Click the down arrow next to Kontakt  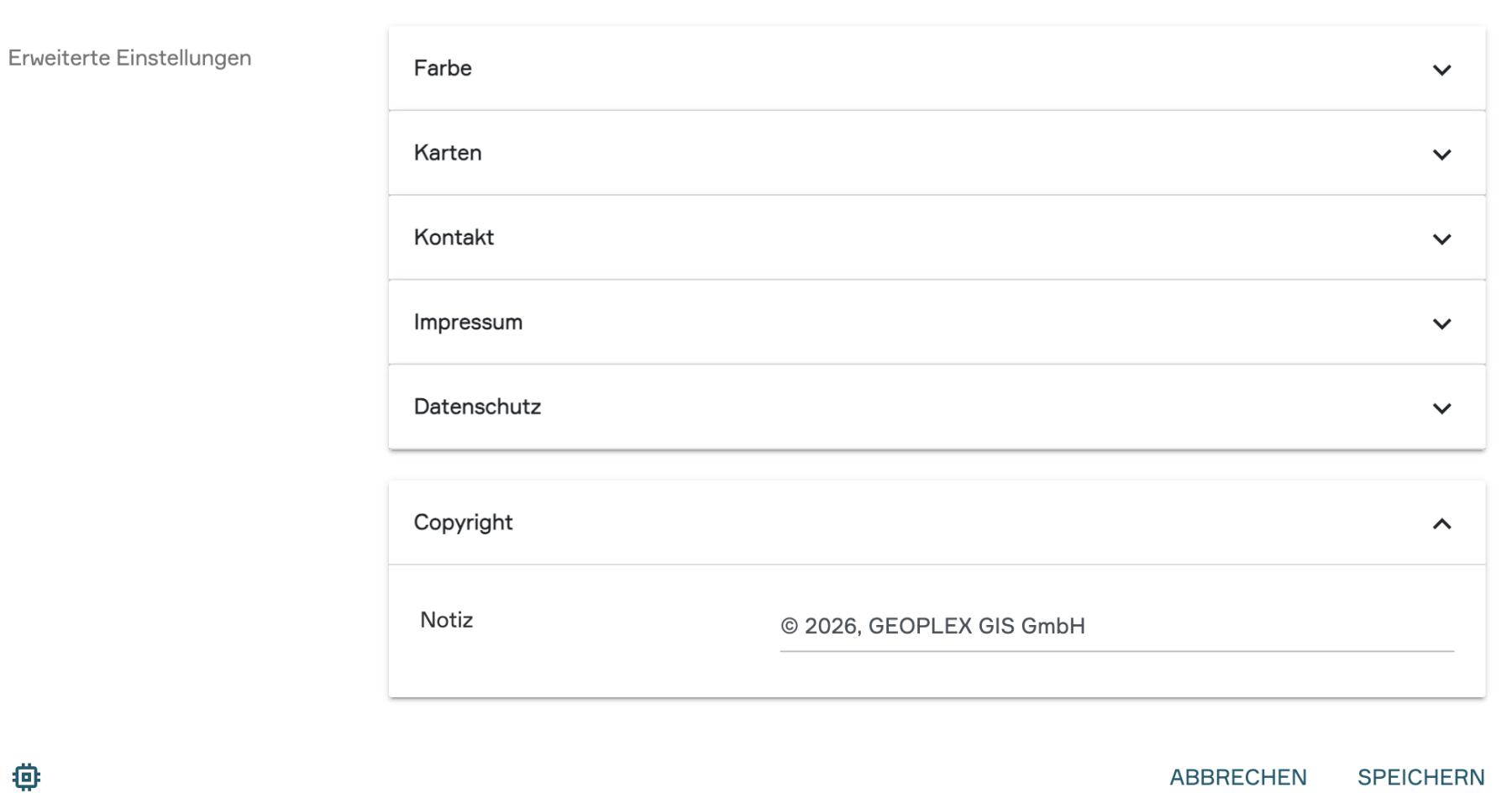[1441, 239]
